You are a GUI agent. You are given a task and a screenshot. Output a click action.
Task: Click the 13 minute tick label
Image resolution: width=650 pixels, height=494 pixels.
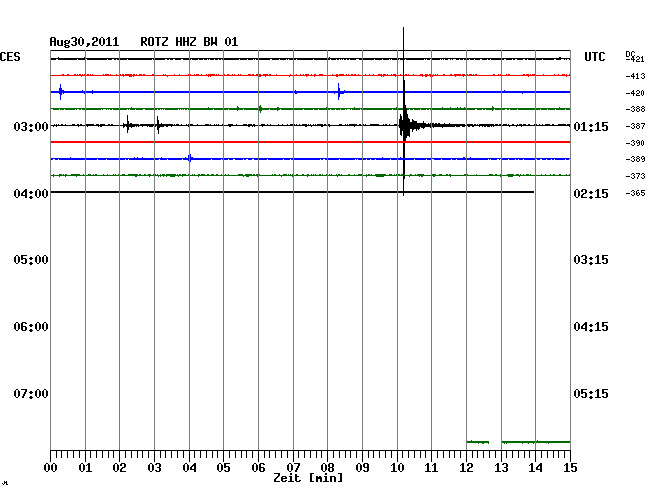tap(501, 468)
